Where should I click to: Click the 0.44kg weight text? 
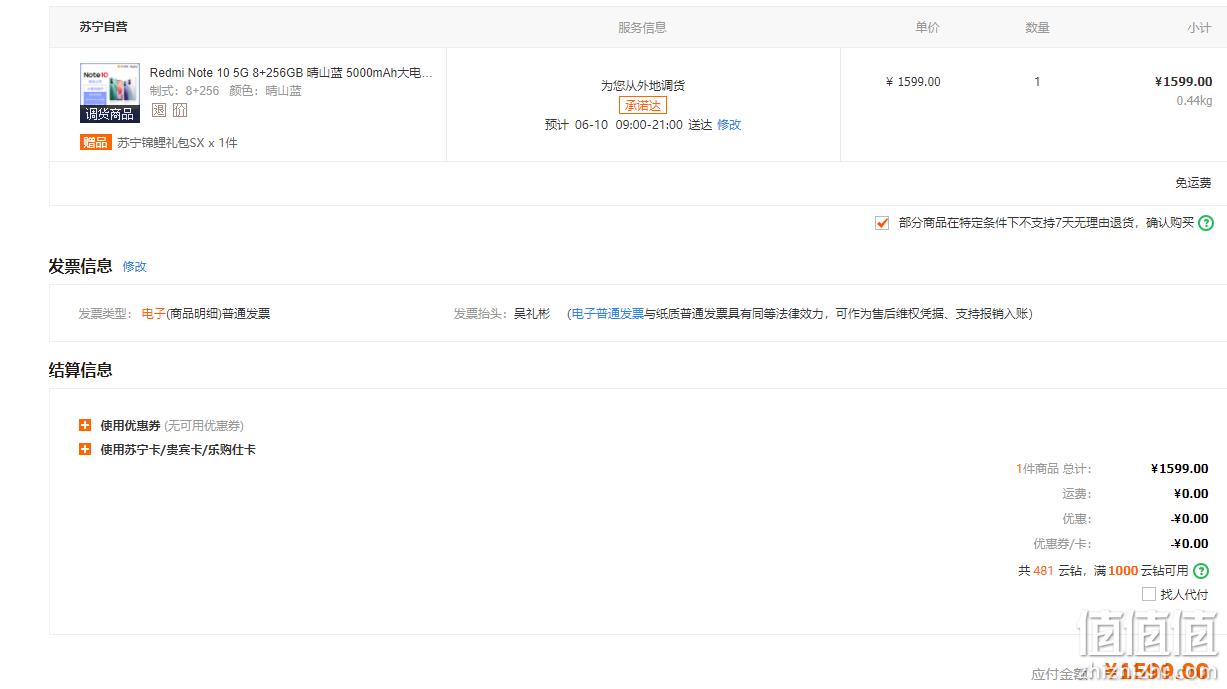pyautogui.click(x=1194, y=100)
